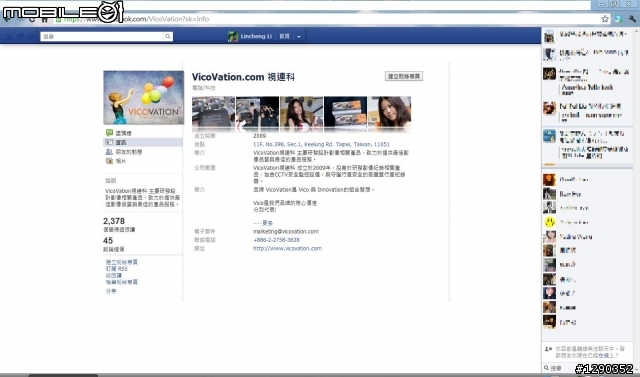
Task: Click the green speech bubble wall icon
Action: pos(109,133)
